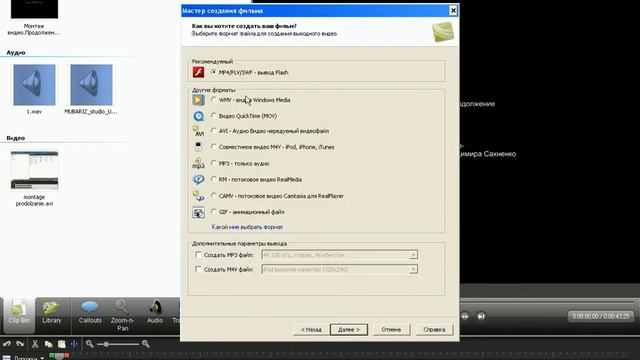Click the Аудио section heading in Clip Bin
640x360 pixels.
click(16, 52)
